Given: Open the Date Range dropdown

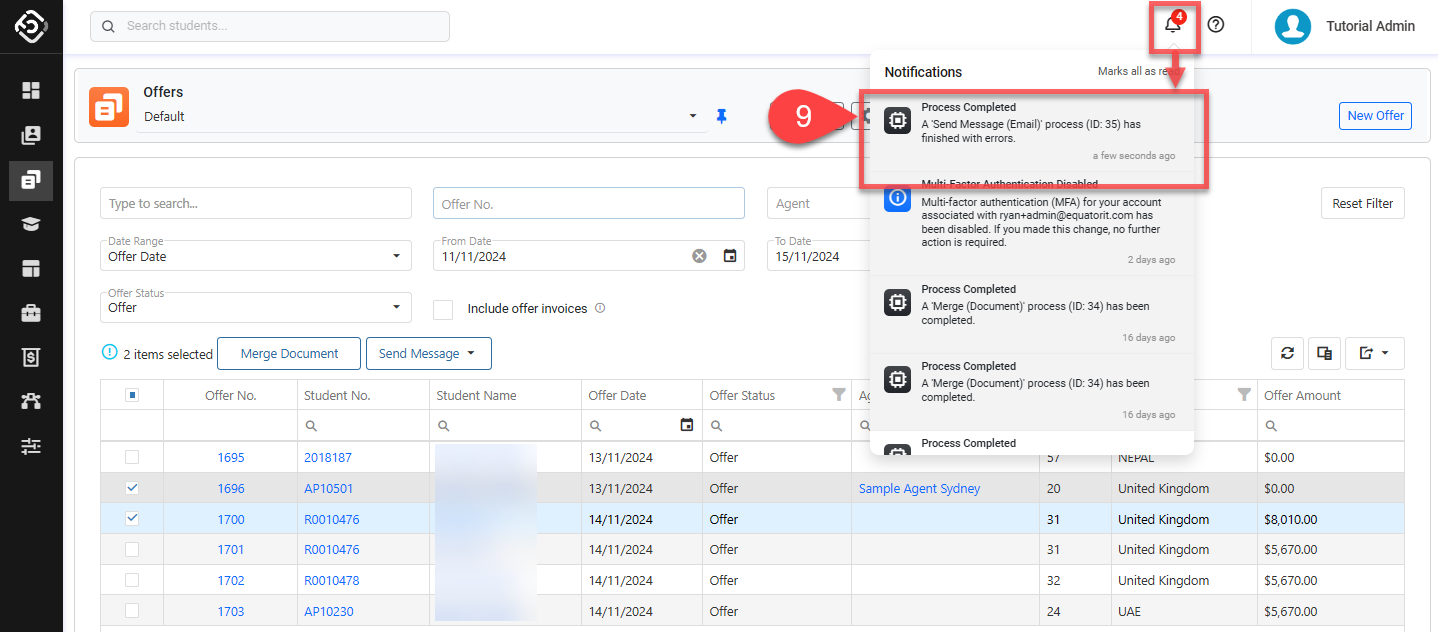Looking at the screenshot, I should coord(256,256).
